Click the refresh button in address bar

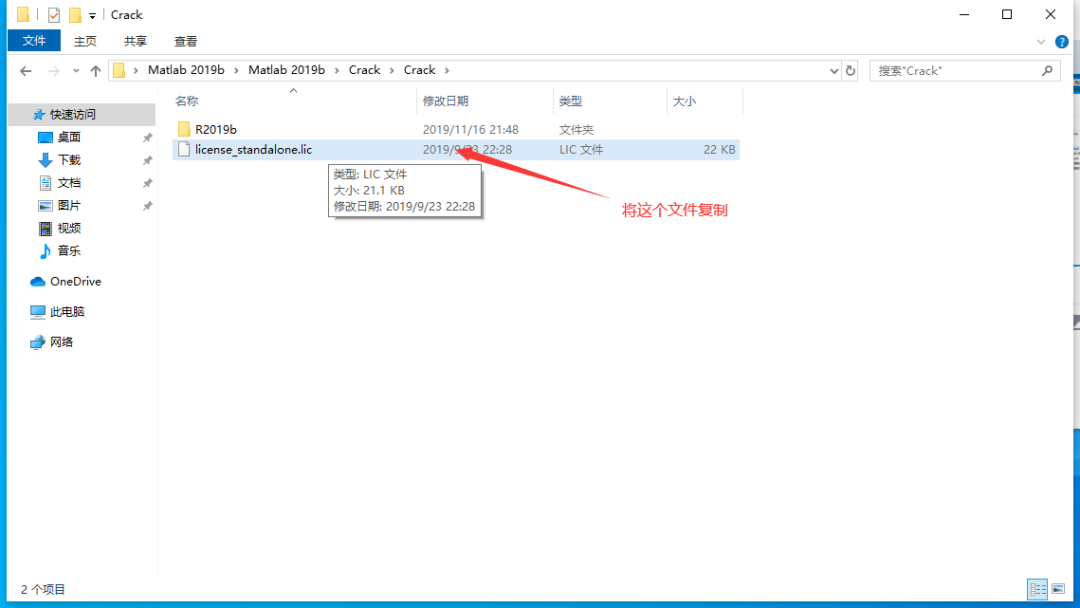coord(851,70)
